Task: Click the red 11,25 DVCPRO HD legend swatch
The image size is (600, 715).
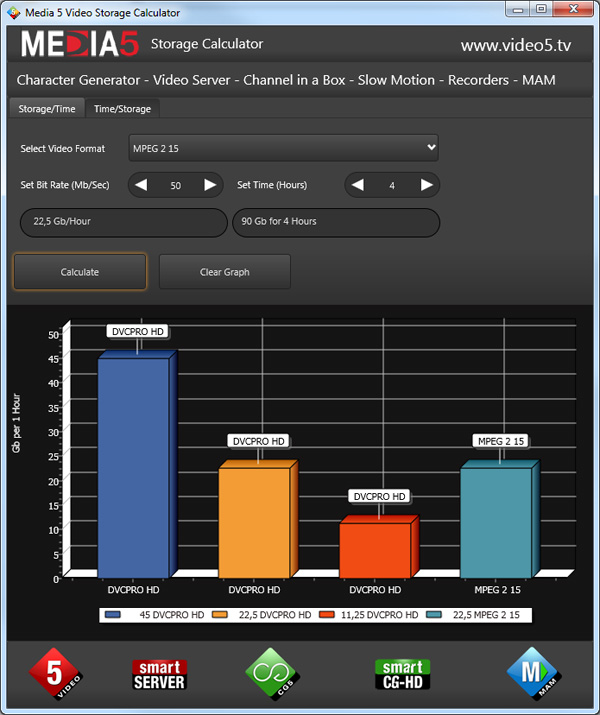Action: pos(327,615)
